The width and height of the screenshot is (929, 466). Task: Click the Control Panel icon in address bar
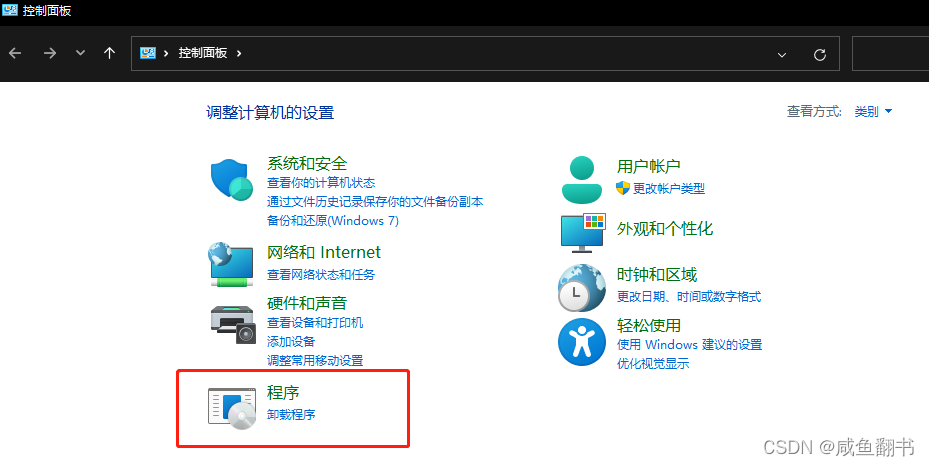point(148,53)
